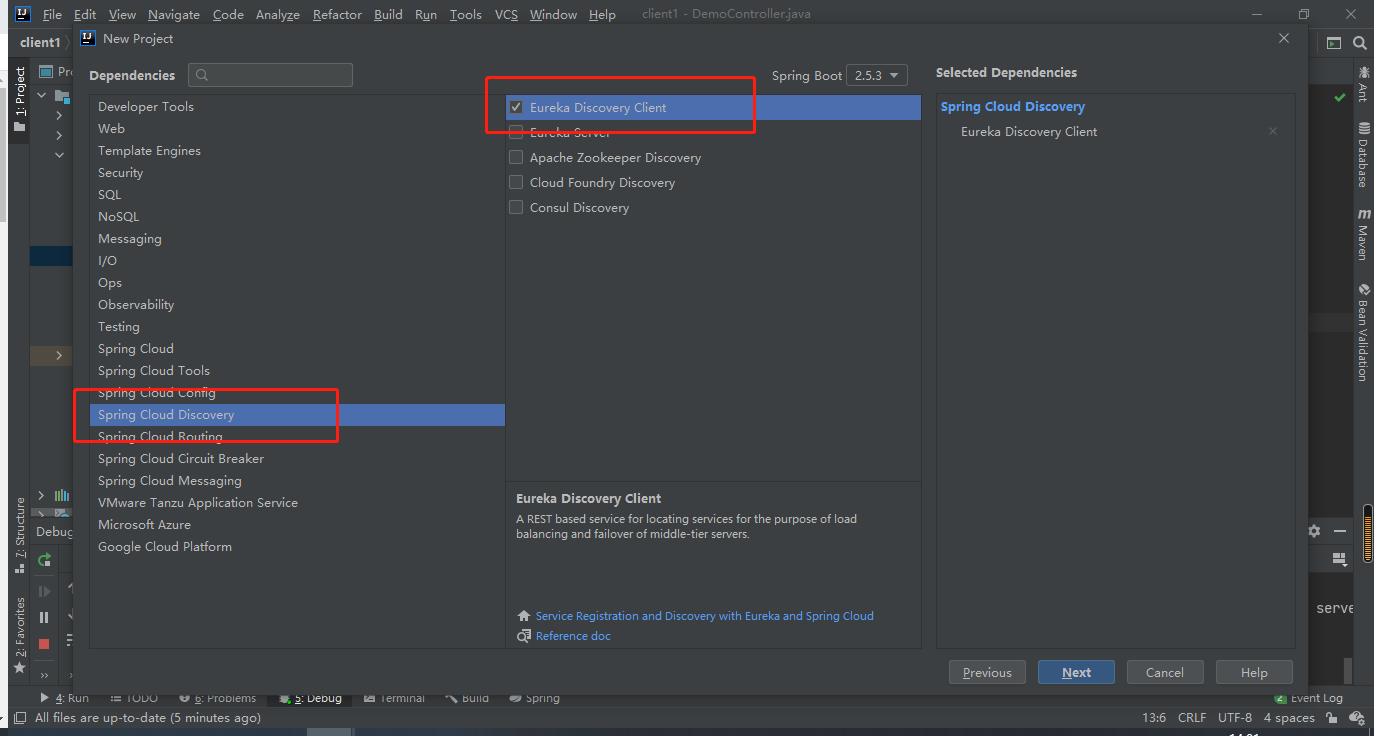
Task: Select Spring Cloud Messaging category
Action: click(297, 481)
